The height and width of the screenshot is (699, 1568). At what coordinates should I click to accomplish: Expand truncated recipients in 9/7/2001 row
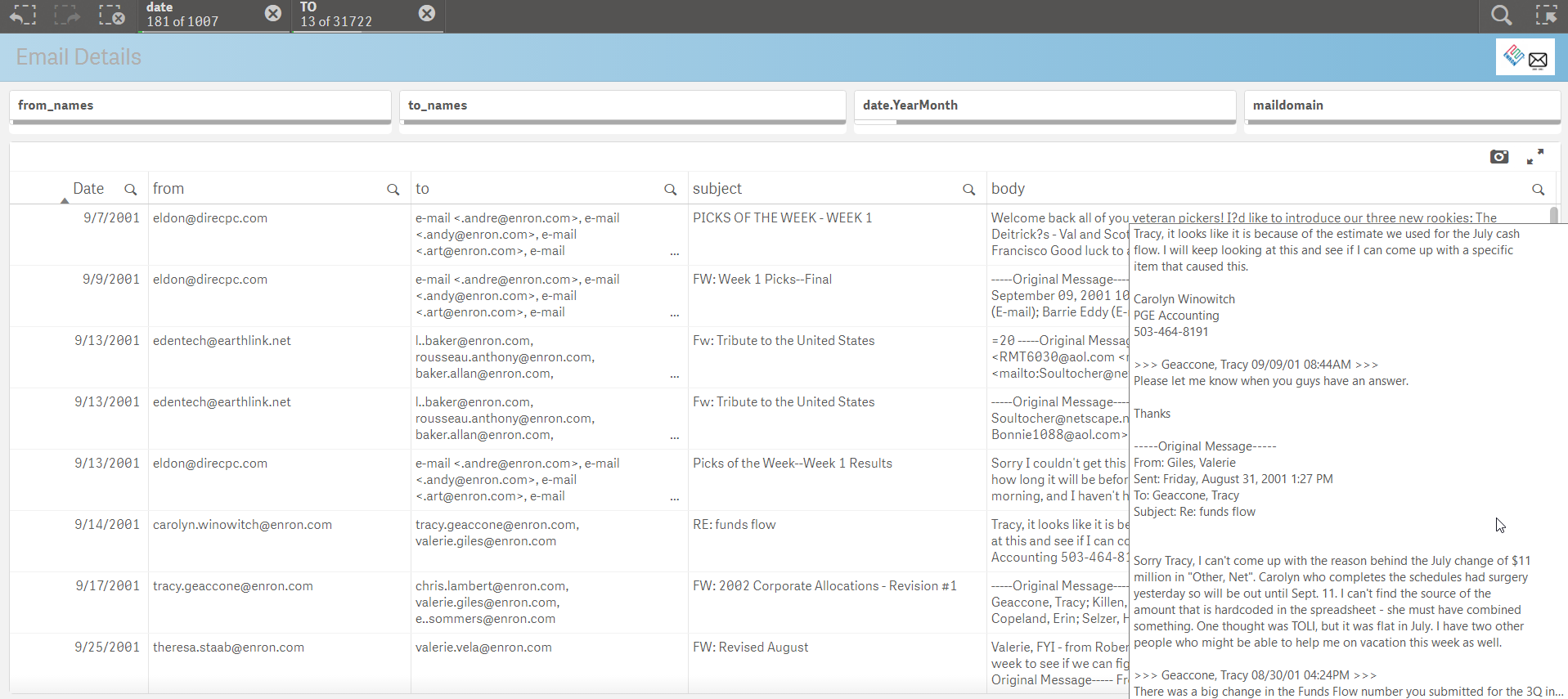click(675, 253)
